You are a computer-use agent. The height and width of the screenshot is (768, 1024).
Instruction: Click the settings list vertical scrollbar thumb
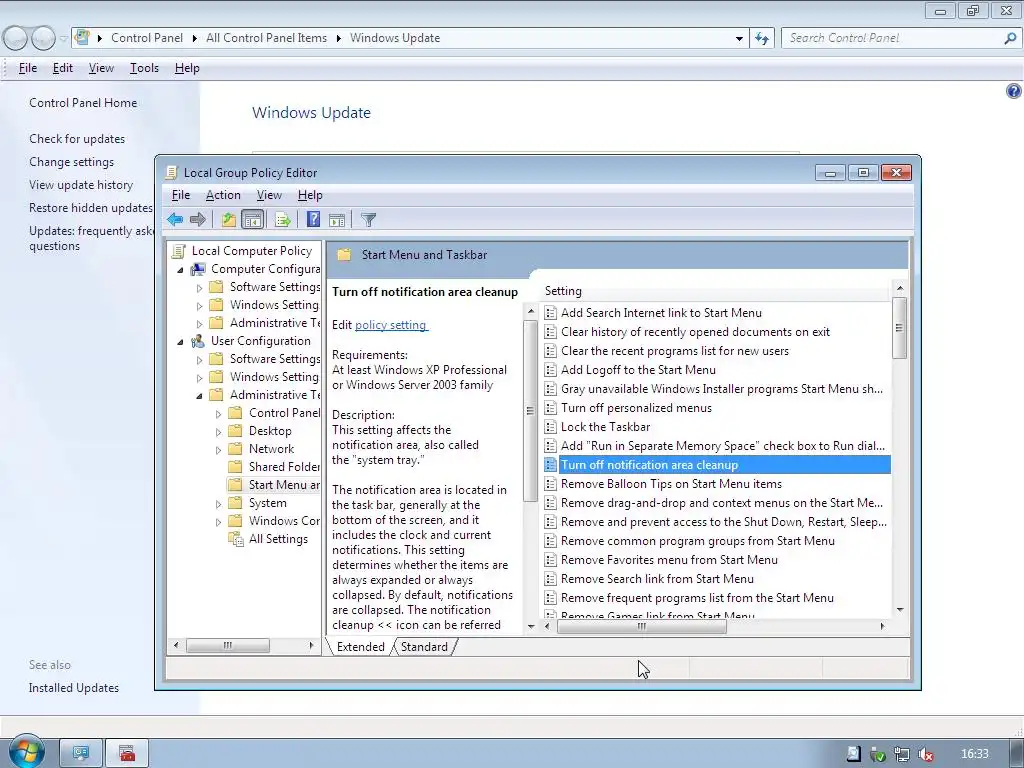[x=899, y=328]
